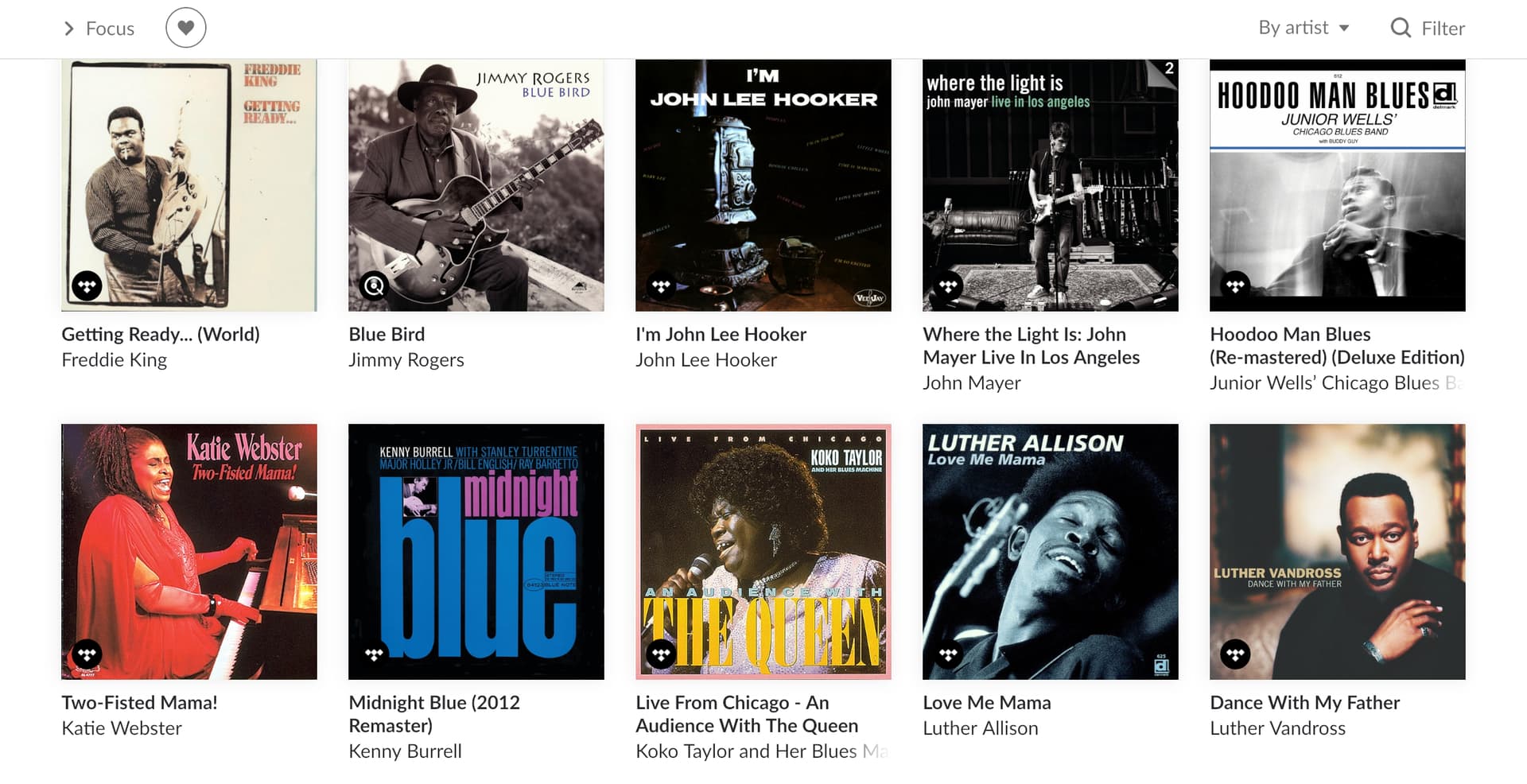Open artist link Luther Vandross
Screen dimensions: 1527x784
pos(1277,728)
